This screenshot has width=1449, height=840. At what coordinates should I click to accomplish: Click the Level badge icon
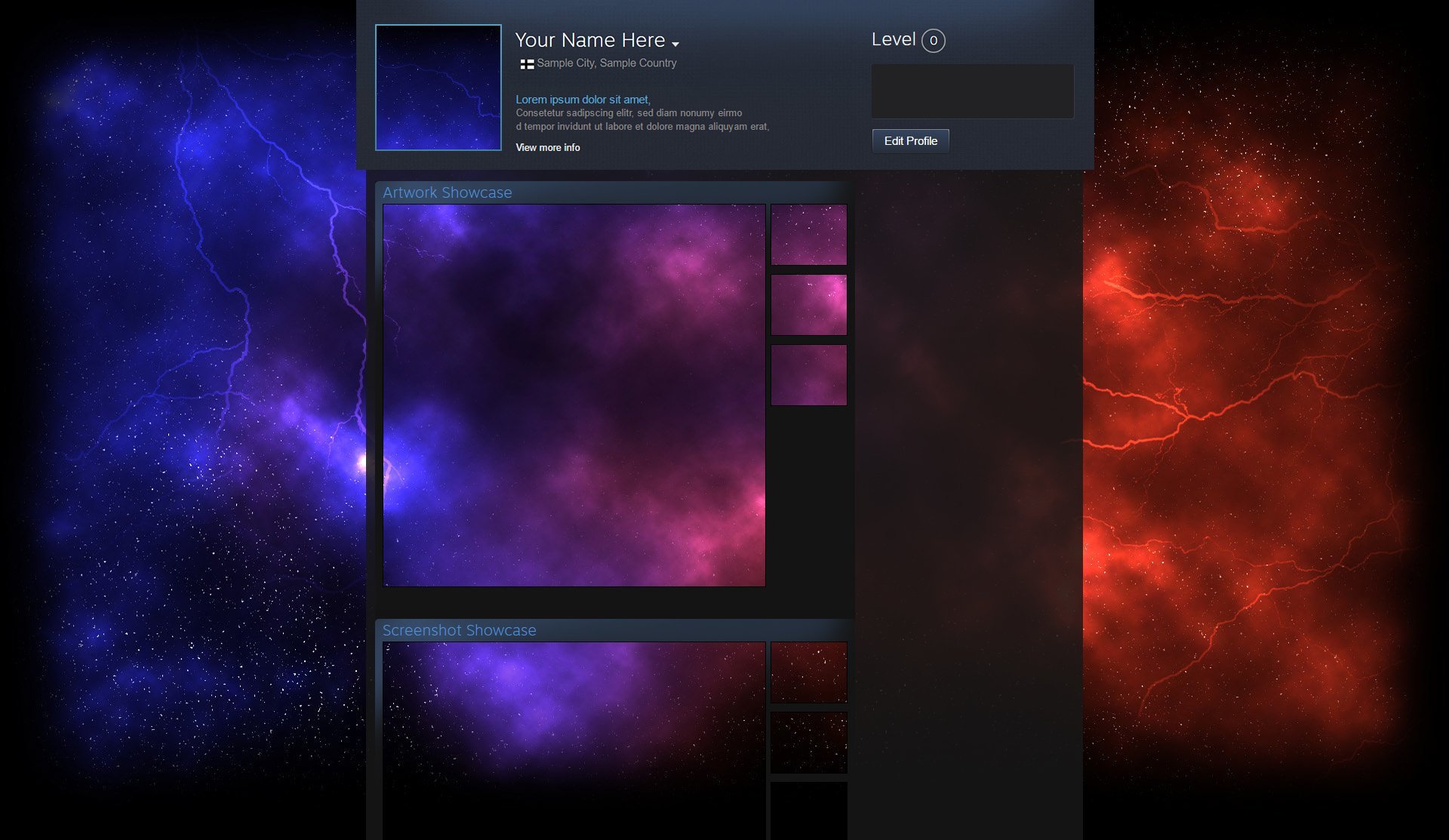point(932,40)
